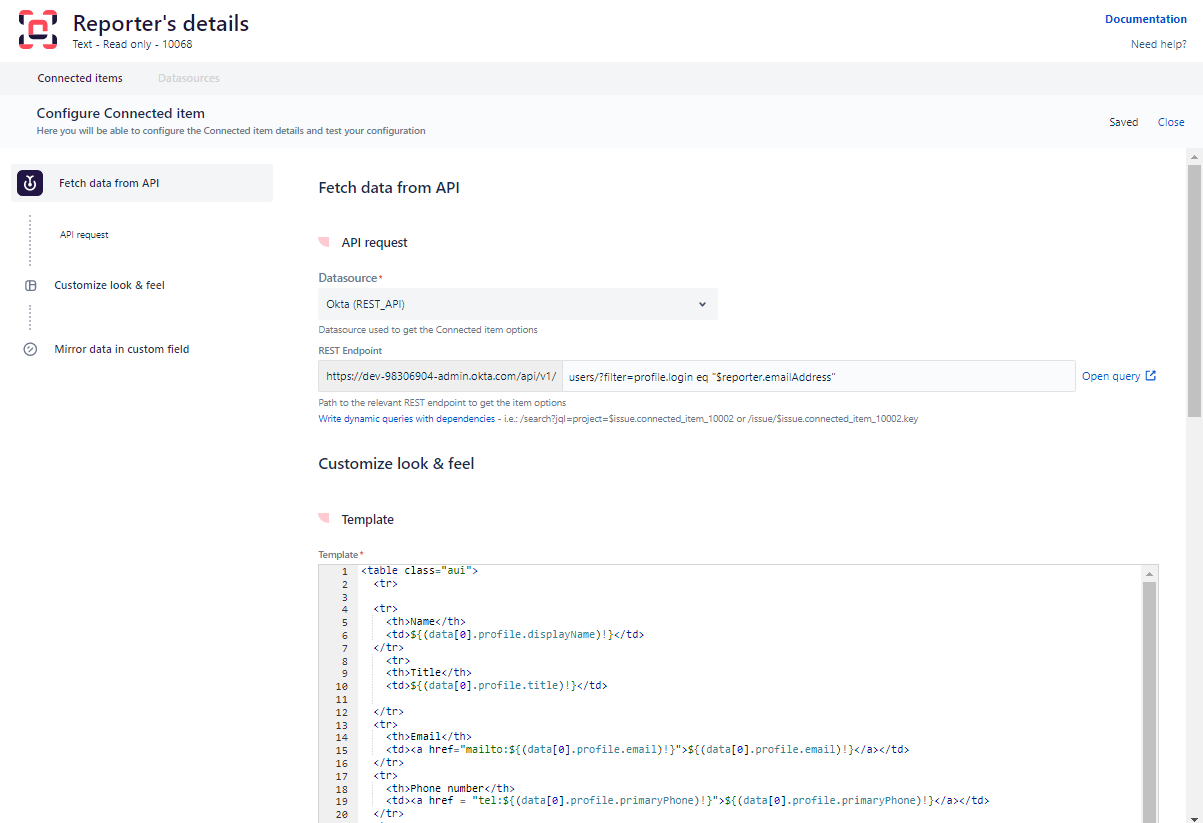
Task: Click the pink marker next to API request
Action: (x=324, y=242)
